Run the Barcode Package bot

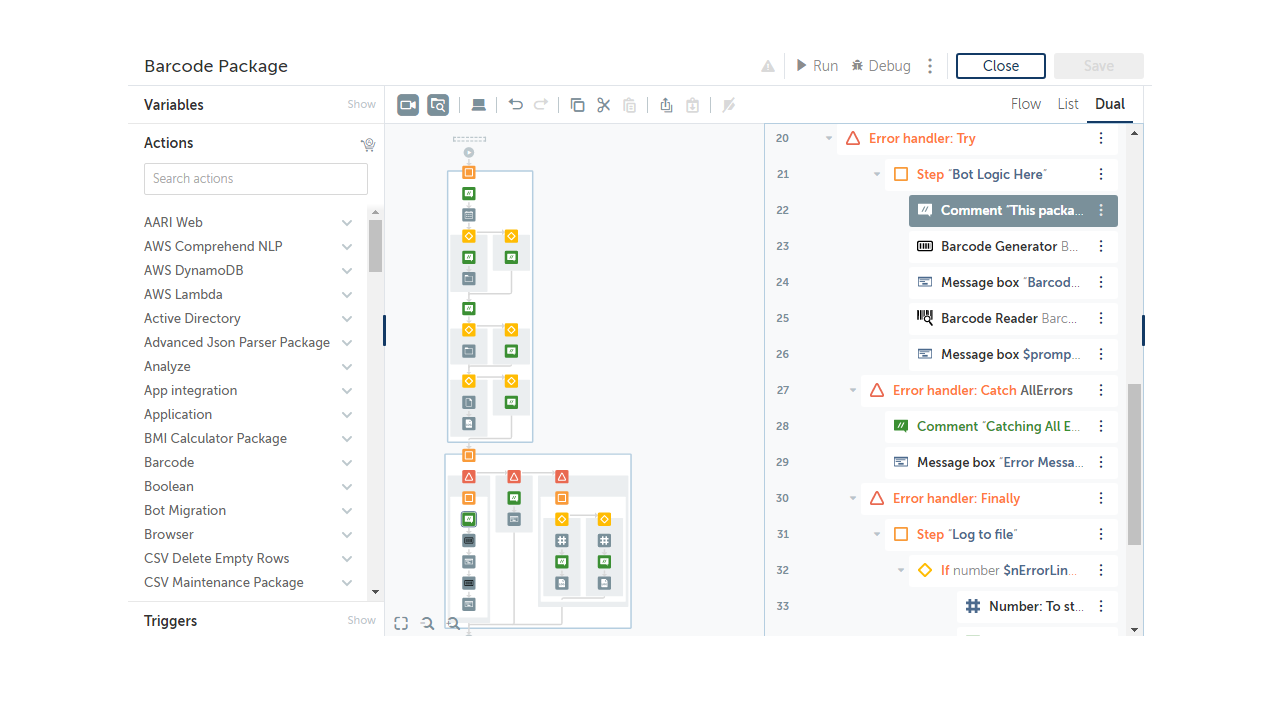817,66
